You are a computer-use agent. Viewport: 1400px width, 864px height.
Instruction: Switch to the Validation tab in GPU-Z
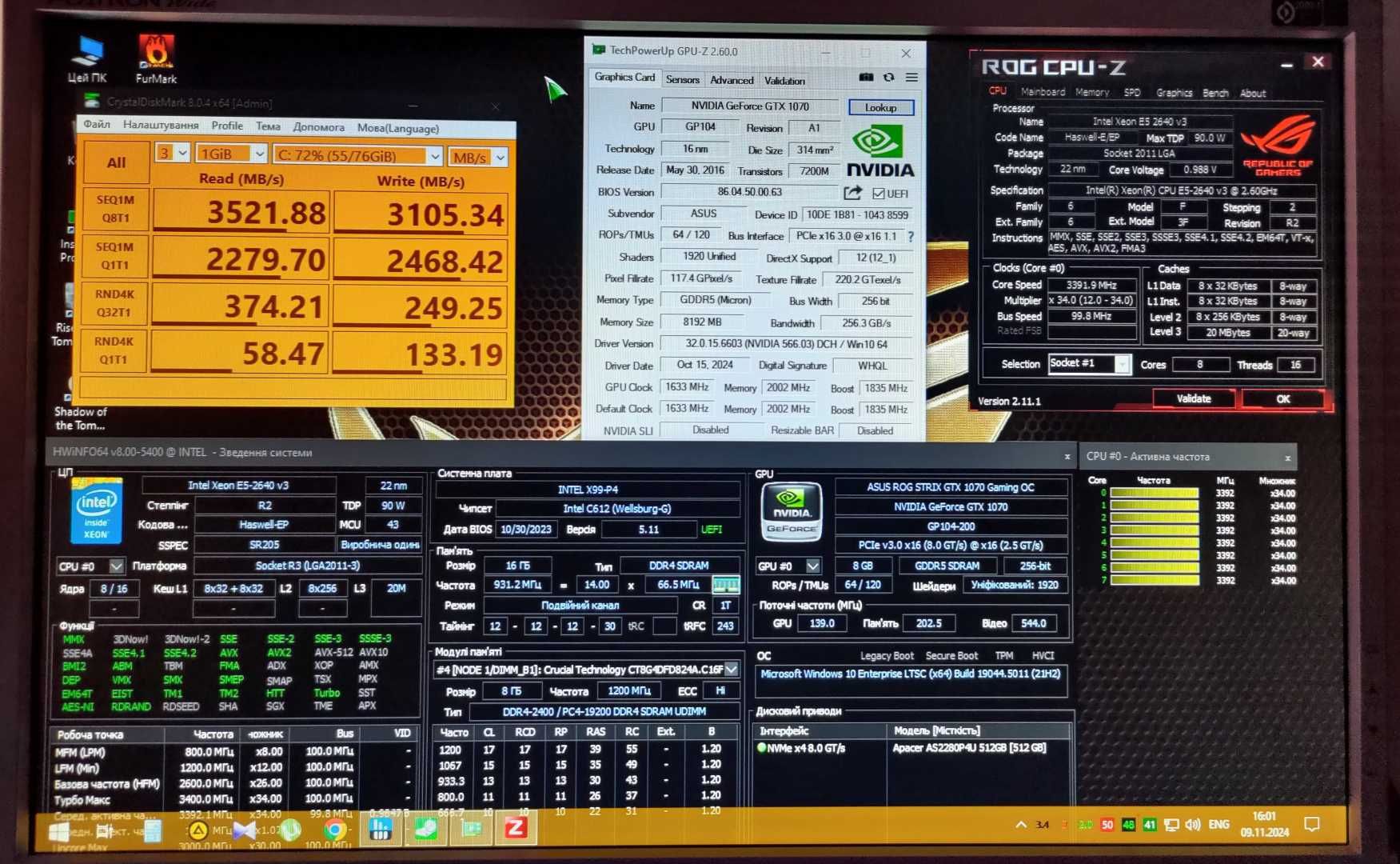784,81
